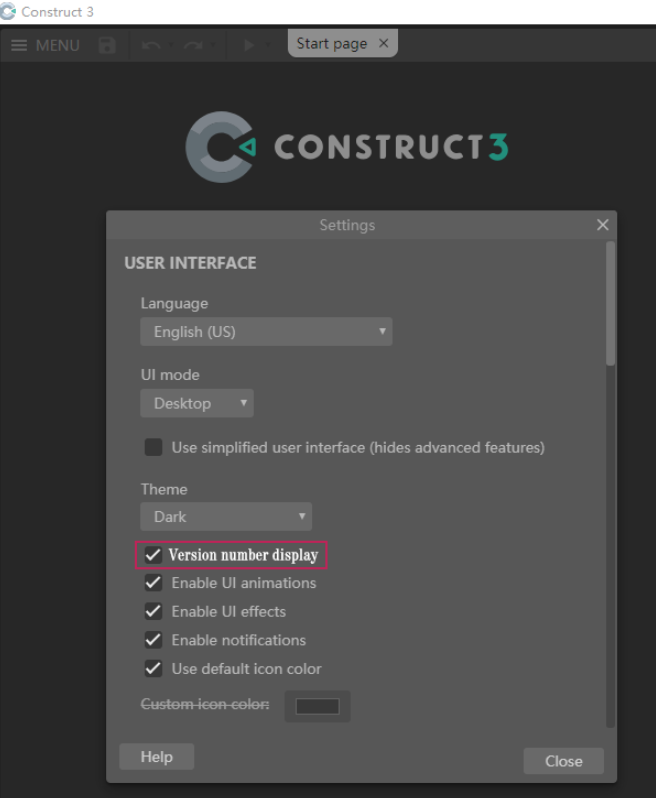Viewport: 656px width, 798px height.
Task: Close the Settings dialog with the X icon
Action: [603, 224]
